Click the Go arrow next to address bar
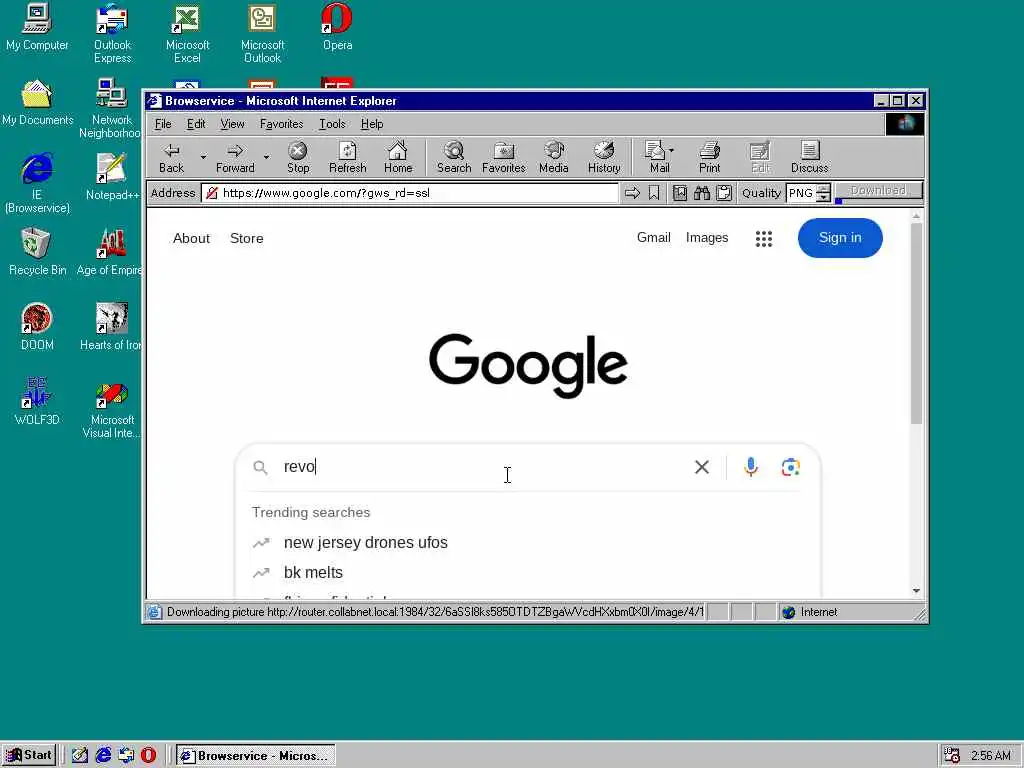 [632, 193]
